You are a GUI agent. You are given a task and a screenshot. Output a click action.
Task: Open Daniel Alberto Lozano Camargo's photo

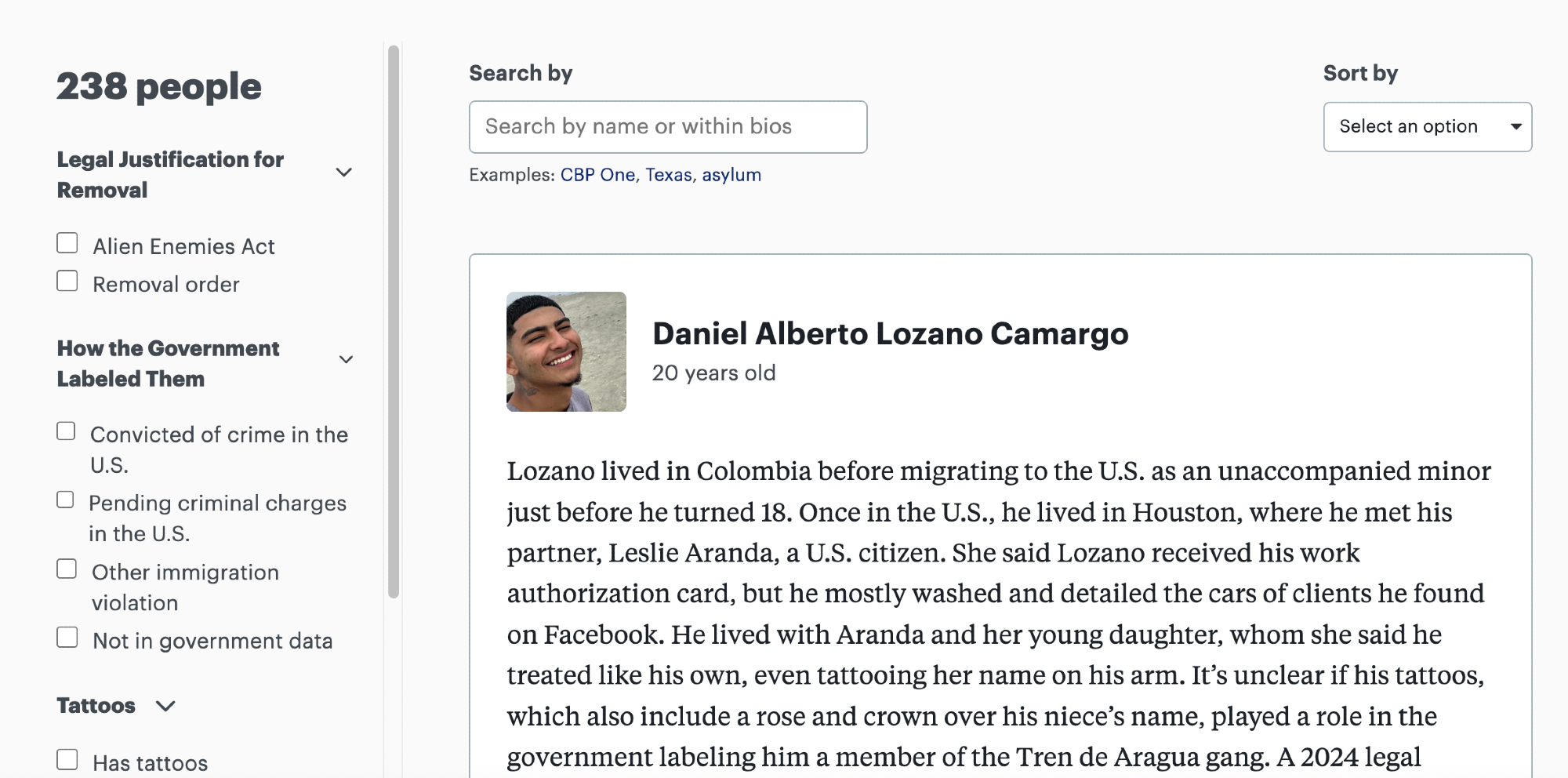point(566,352)
